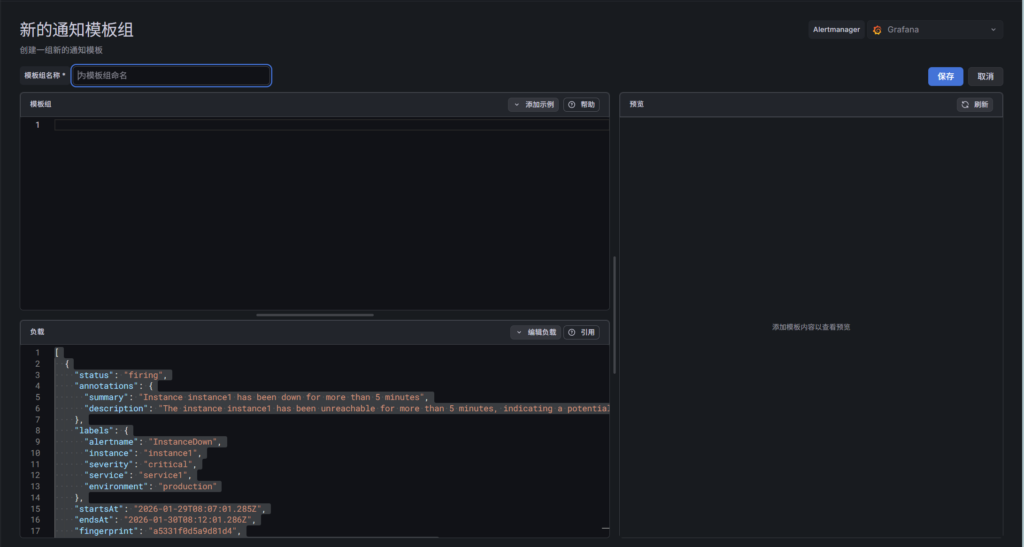Open the 引用 reference button
The width and height of the screenshot is (1024, 547).
581,332
